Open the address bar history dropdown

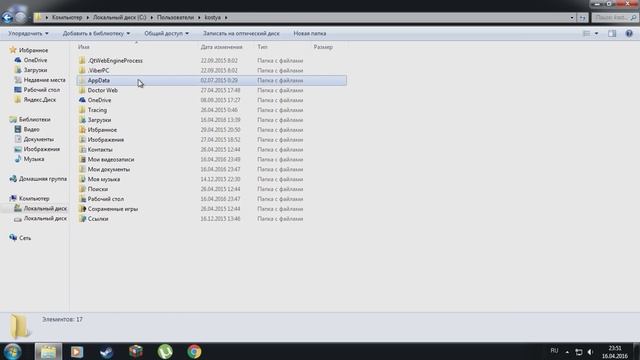point(572,18)
